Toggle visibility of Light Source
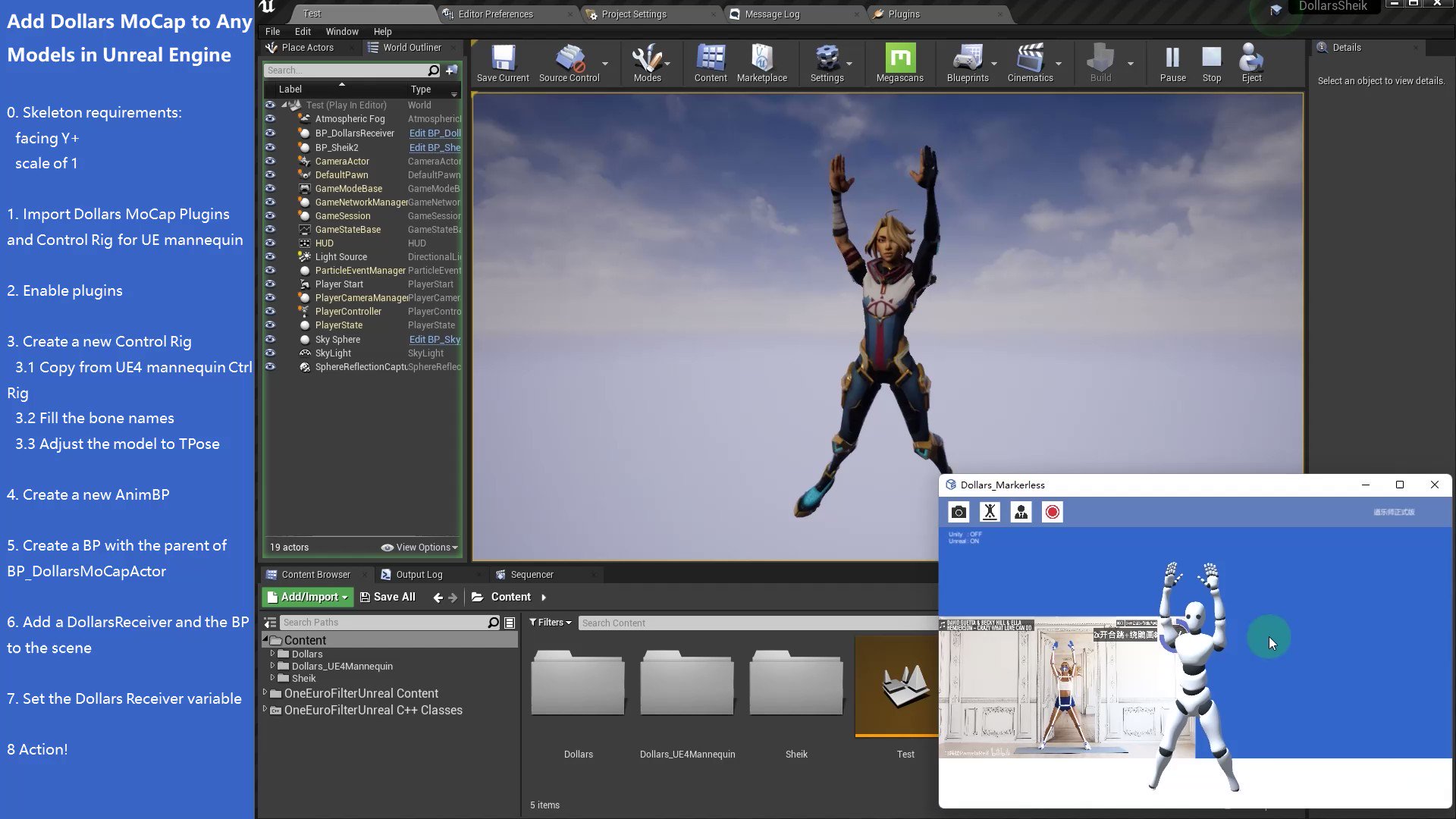 (x=270, y=256)
